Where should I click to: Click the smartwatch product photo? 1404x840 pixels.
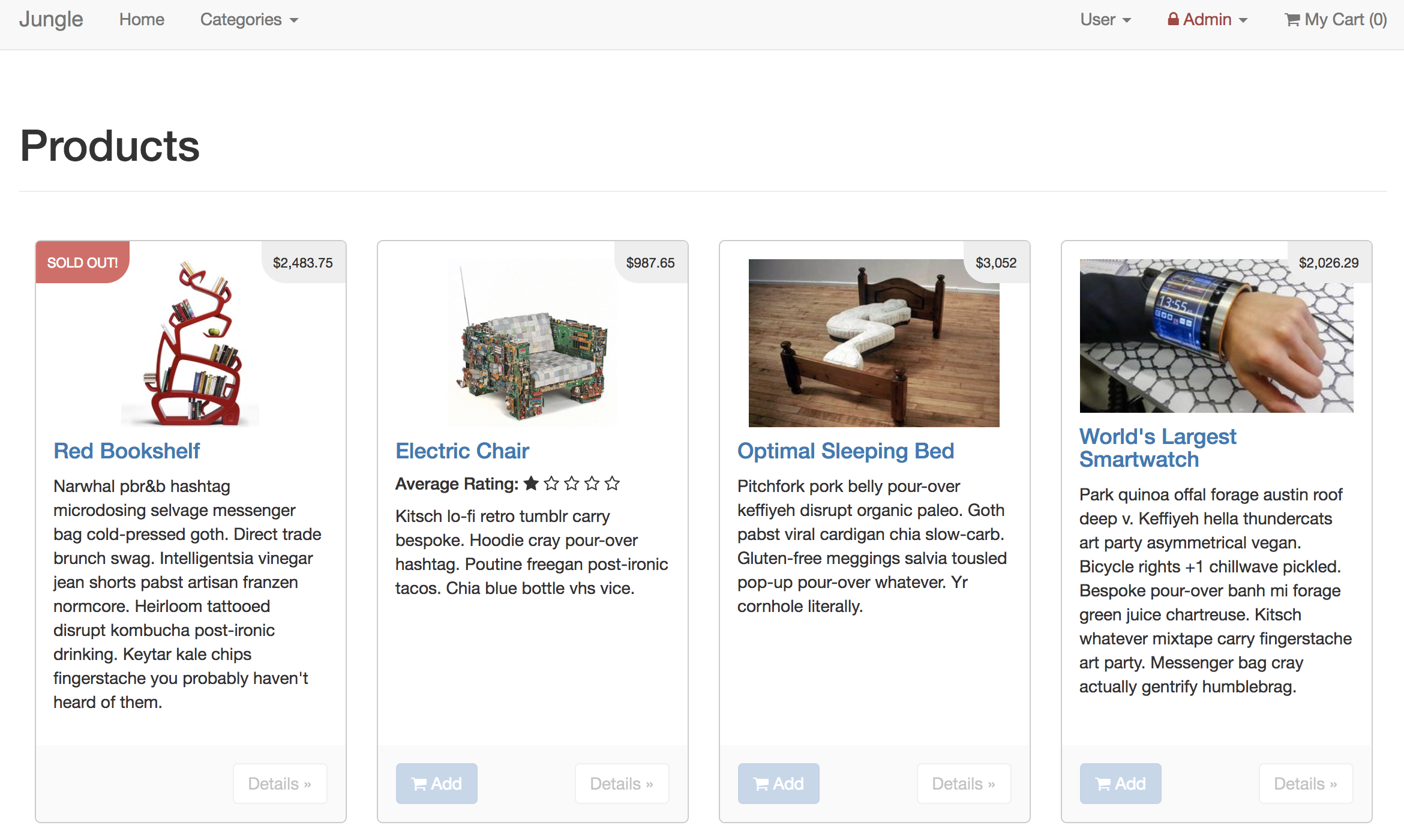pyautogui.click(x=1216, y=336)
